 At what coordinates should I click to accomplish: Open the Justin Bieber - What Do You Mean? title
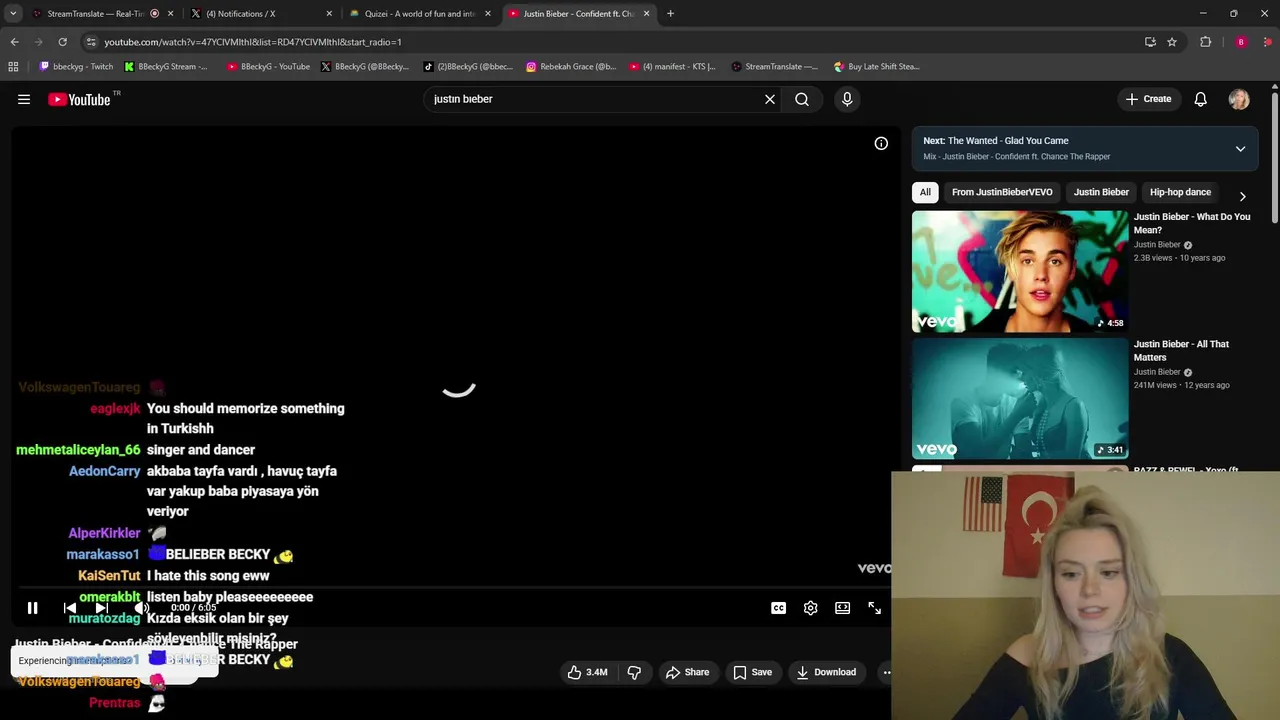tap(1192, 223)
